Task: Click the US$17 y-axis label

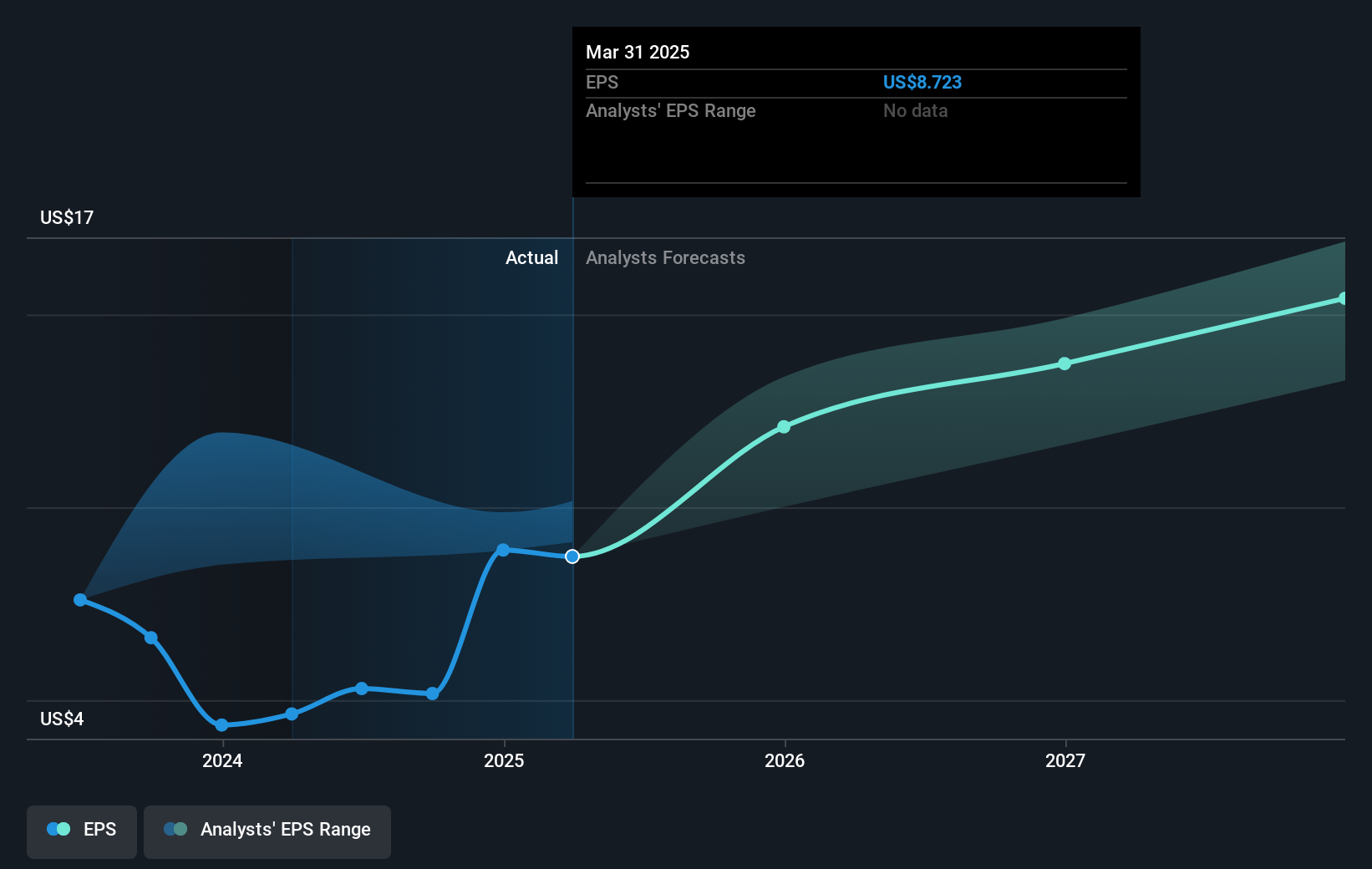Action: 67,217
